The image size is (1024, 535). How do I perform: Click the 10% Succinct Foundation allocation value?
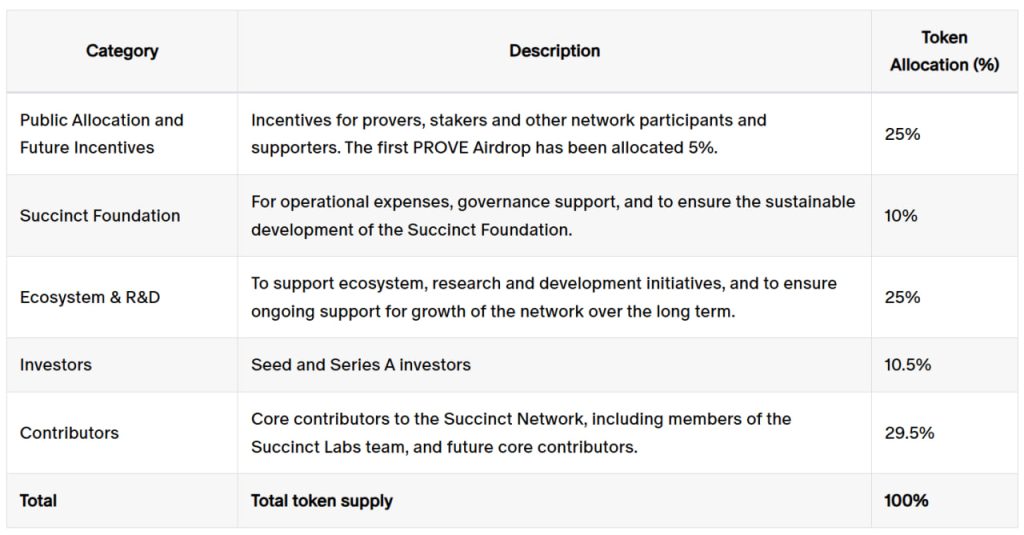[x=901, y=216]
